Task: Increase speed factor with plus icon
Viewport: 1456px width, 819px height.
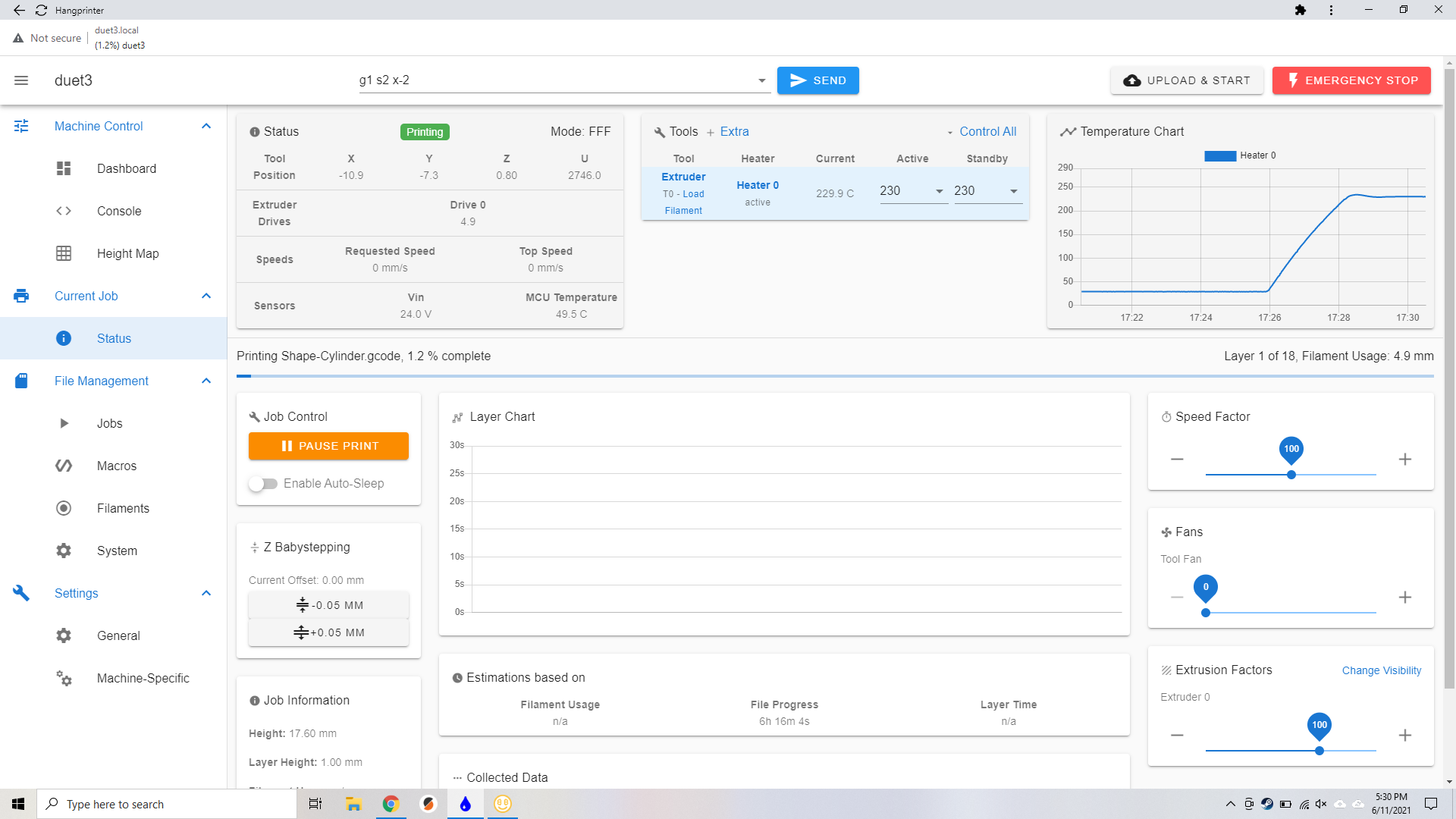Action: click(1405, 460)
